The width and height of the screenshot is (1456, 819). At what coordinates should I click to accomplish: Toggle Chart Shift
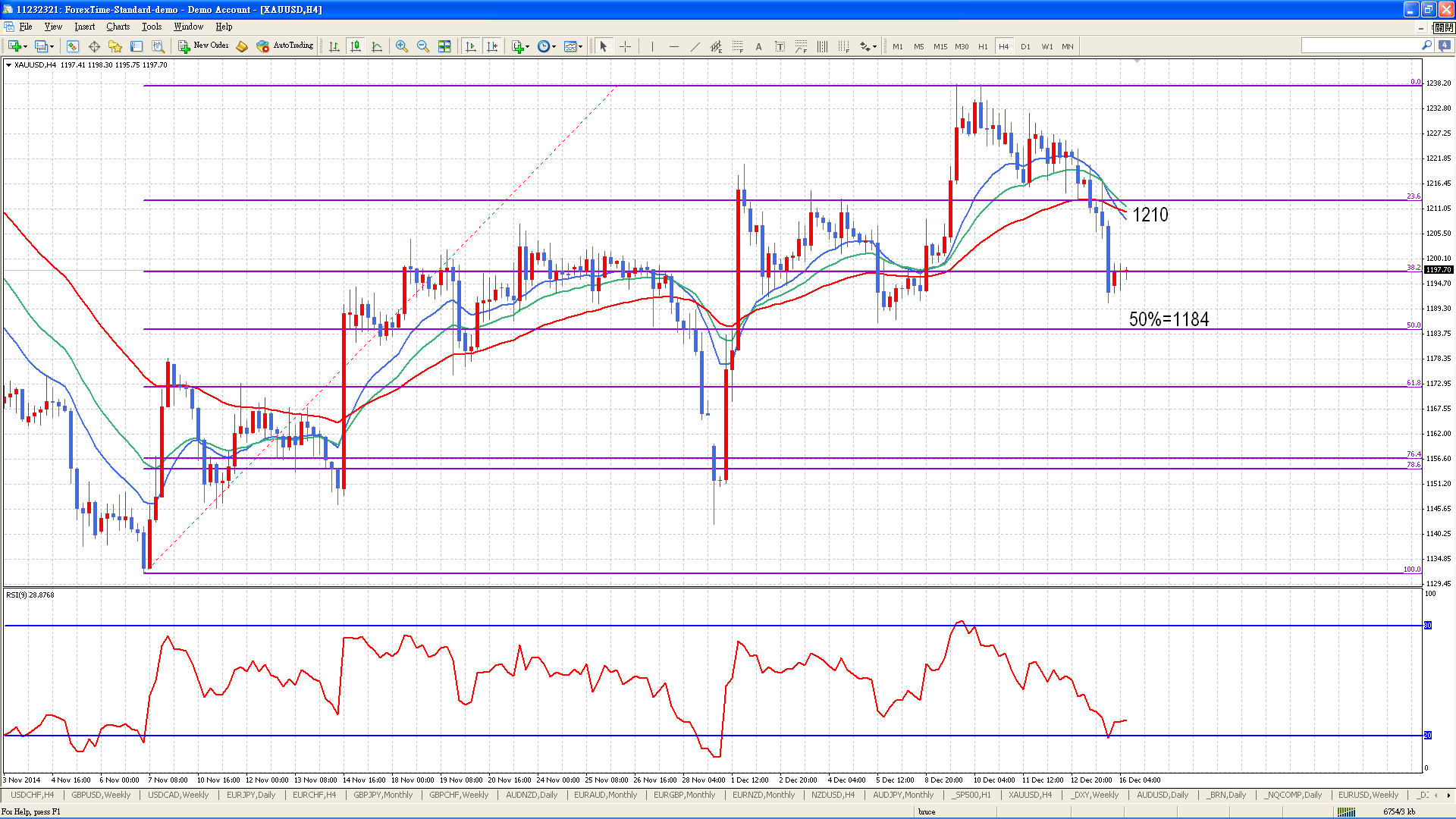coord(492,46)
